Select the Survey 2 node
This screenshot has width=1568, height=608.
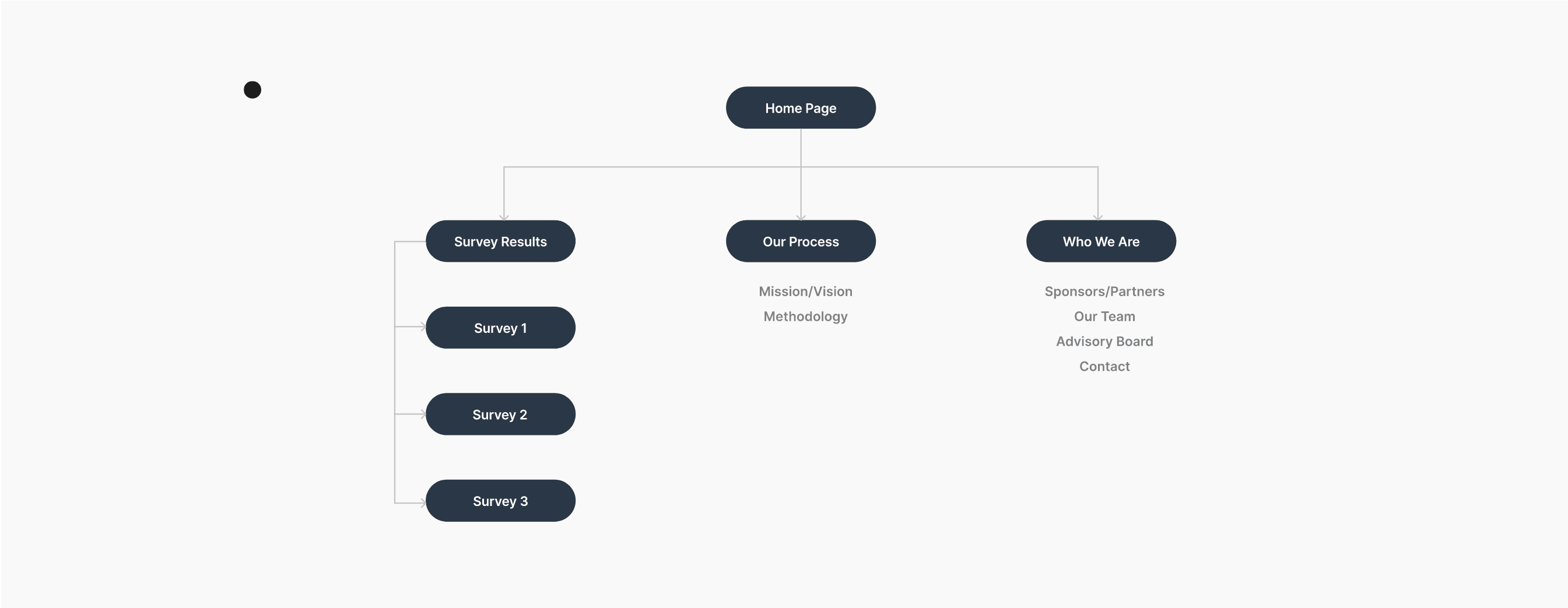500,414
